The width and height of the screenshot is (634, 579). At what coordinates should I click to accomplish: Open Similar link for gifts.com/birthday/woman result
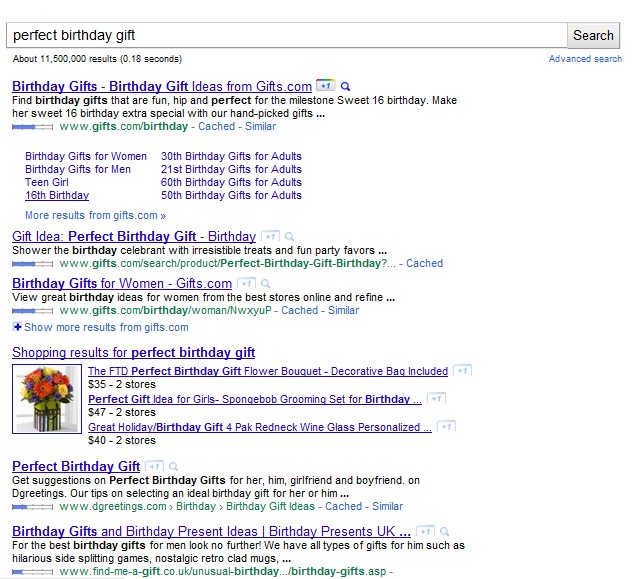click(x=343, y=310)
